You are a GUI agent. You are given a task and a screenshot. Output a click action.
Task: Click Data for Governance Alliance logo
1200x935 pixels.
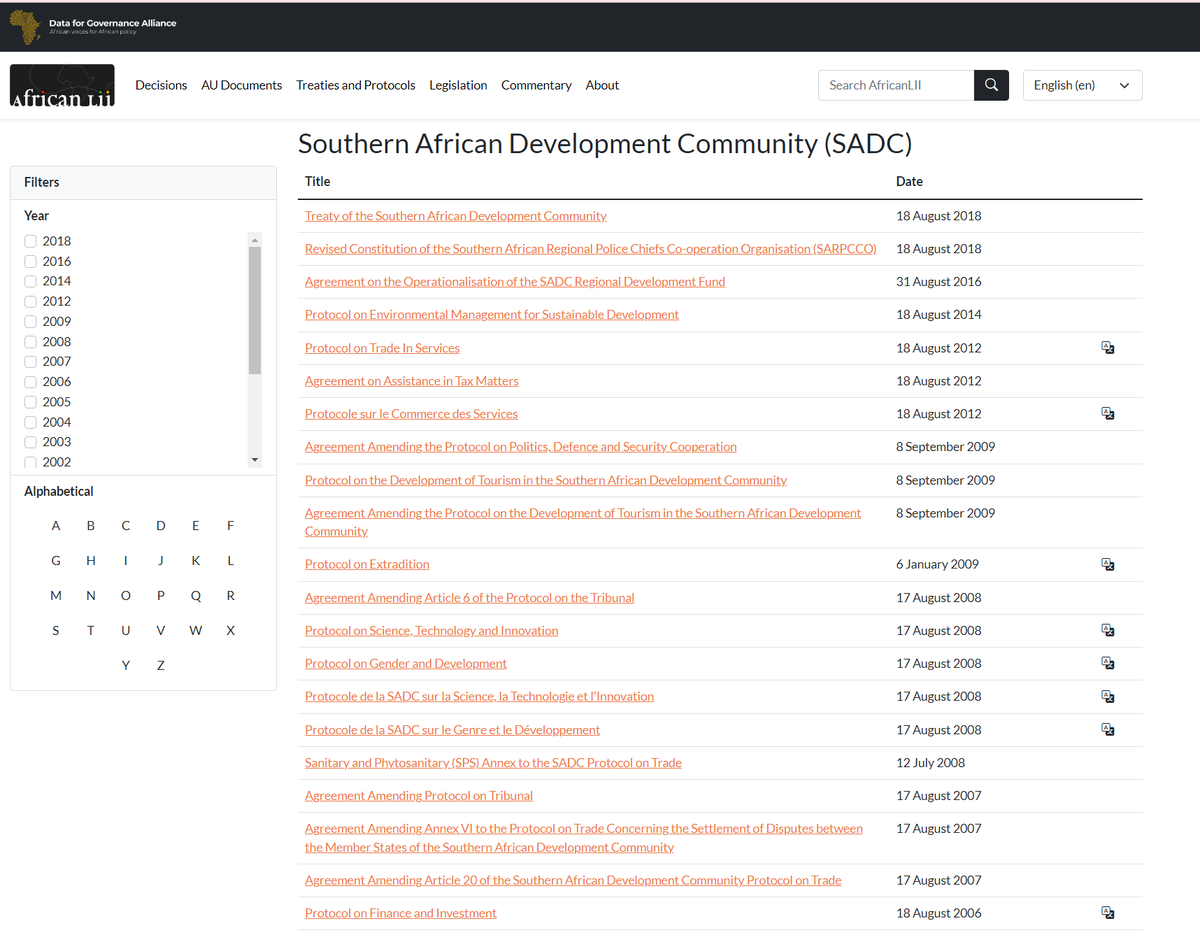click(92, 27)
